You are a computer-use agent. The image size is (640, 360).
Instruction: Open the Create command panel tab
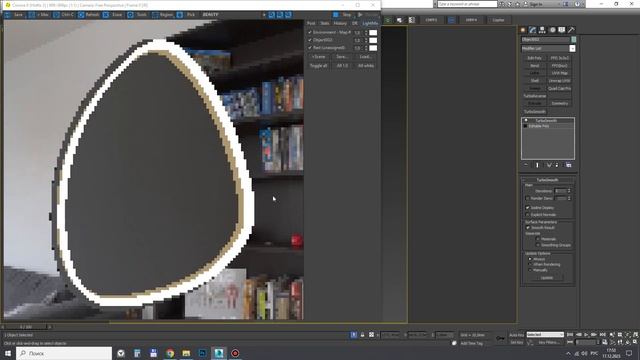(x=523, y=30)
